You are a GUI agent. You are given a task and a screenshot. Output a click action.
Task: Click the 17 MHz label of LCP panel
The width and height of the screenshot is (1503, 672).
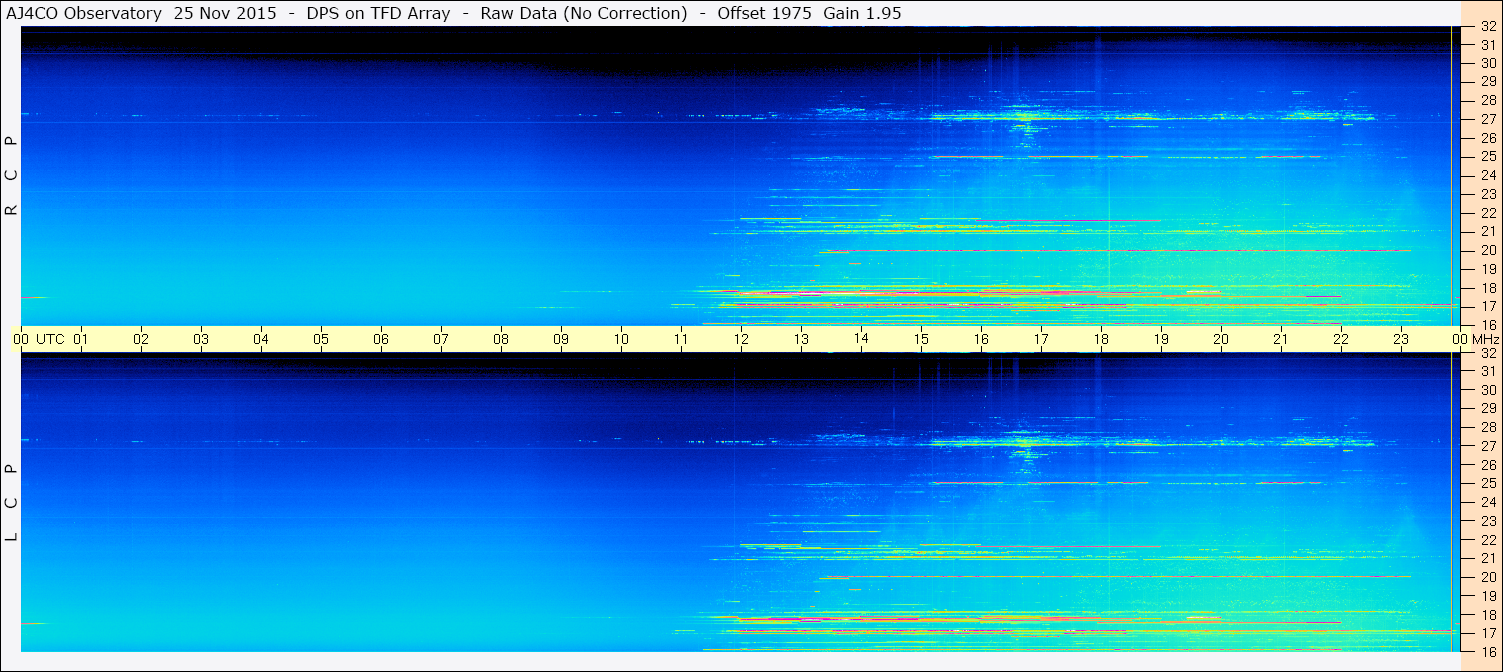[1487, 633]
